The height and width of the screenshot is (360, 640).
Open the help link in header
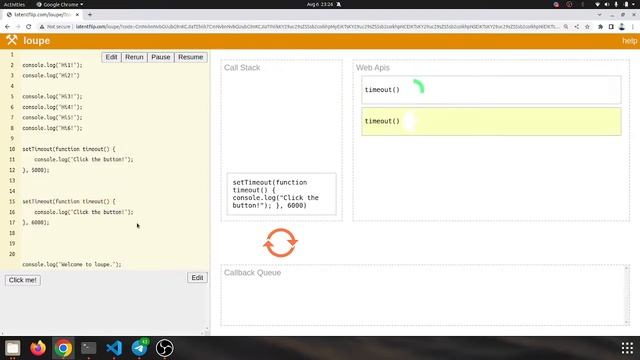pos(629,41)
